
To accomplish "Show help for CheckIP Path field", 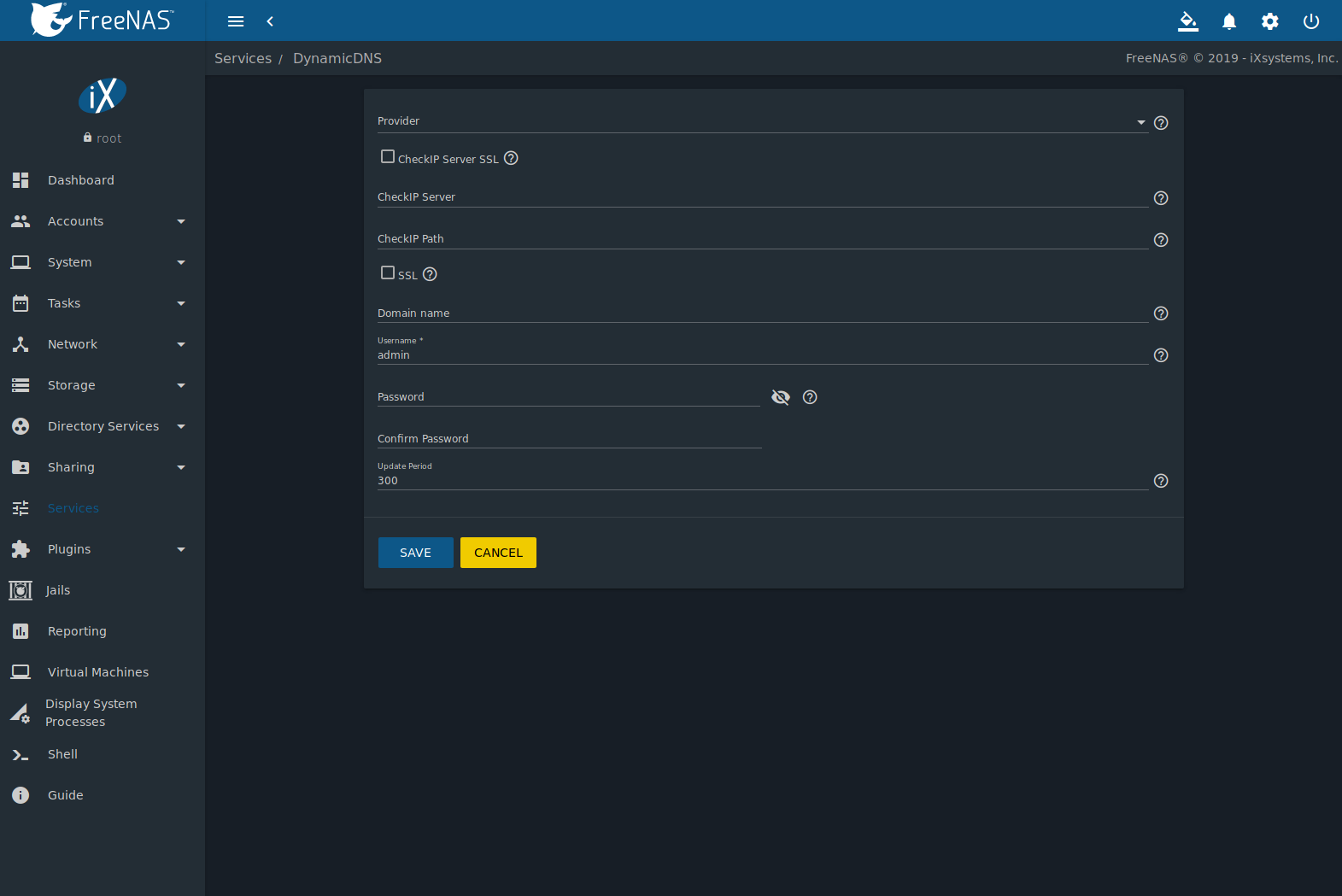I will [1161, 240].
